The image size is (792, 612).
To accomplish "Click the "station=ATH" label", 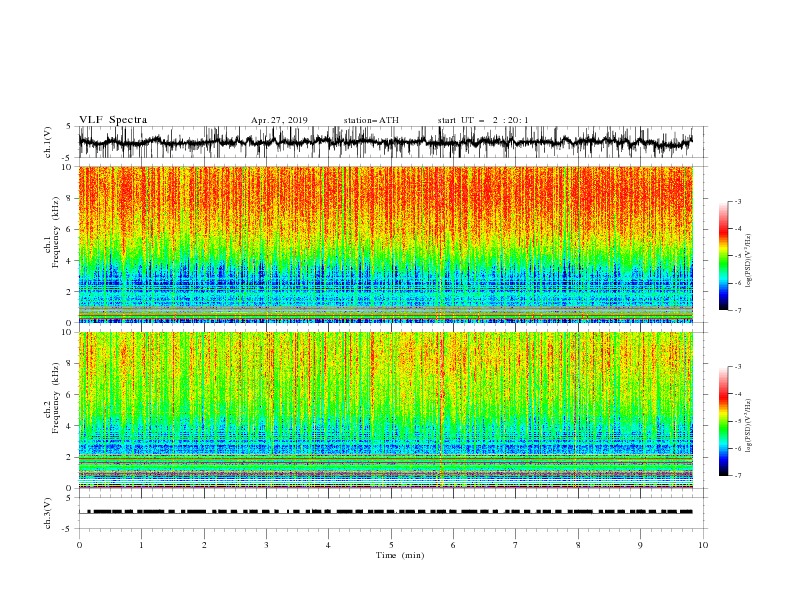I will click(371, 120).
